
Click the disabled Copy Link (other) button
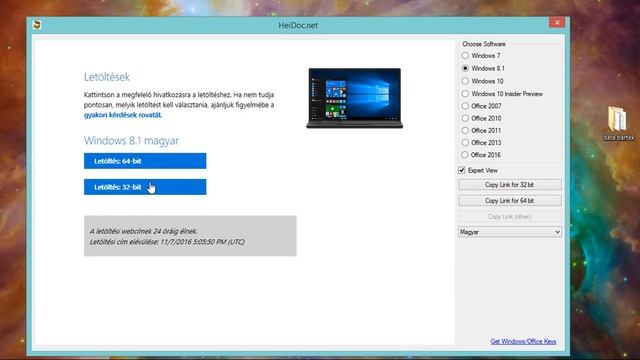(509, 216)
